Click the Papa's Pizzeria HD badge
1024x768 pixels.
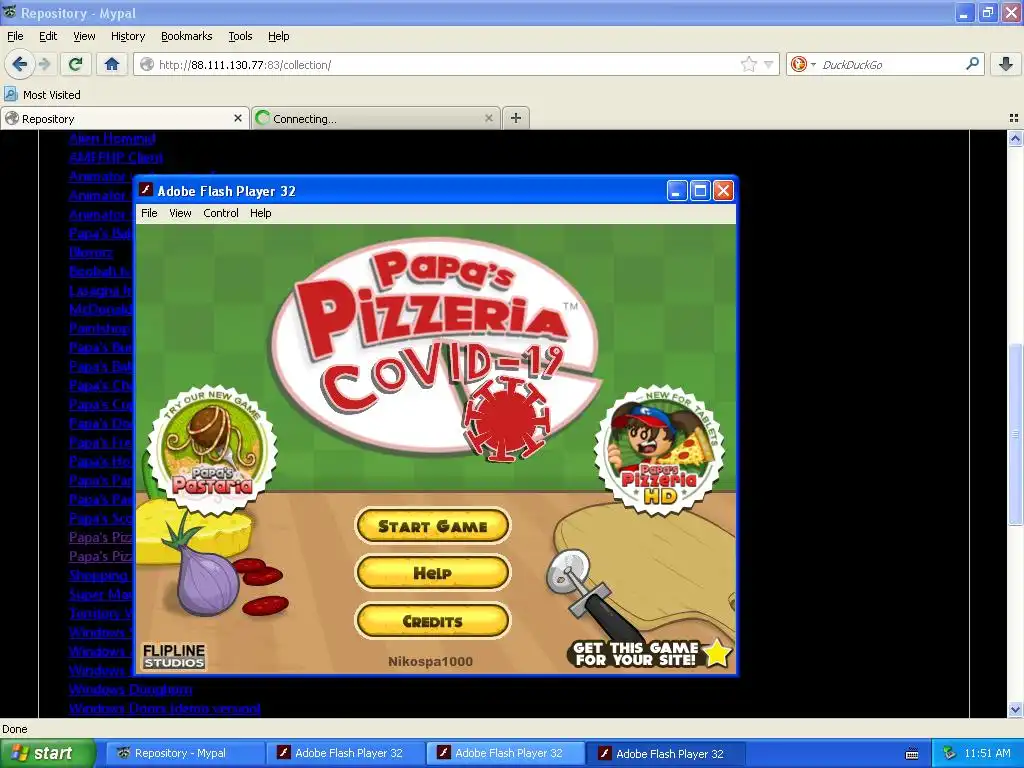click(660, 451)
